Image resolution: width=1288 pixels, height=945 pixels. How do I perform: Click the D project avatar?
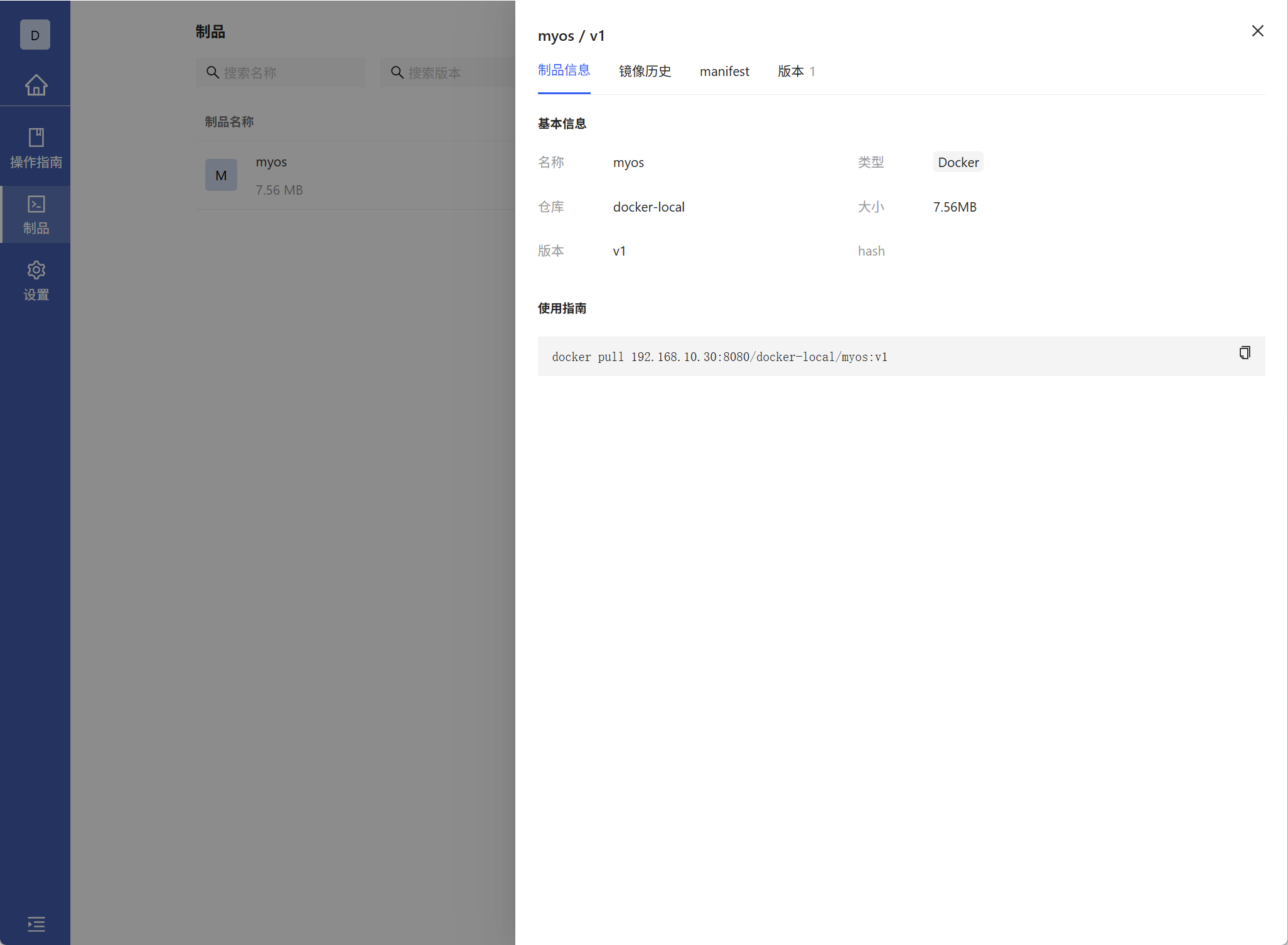coord(35,35)
